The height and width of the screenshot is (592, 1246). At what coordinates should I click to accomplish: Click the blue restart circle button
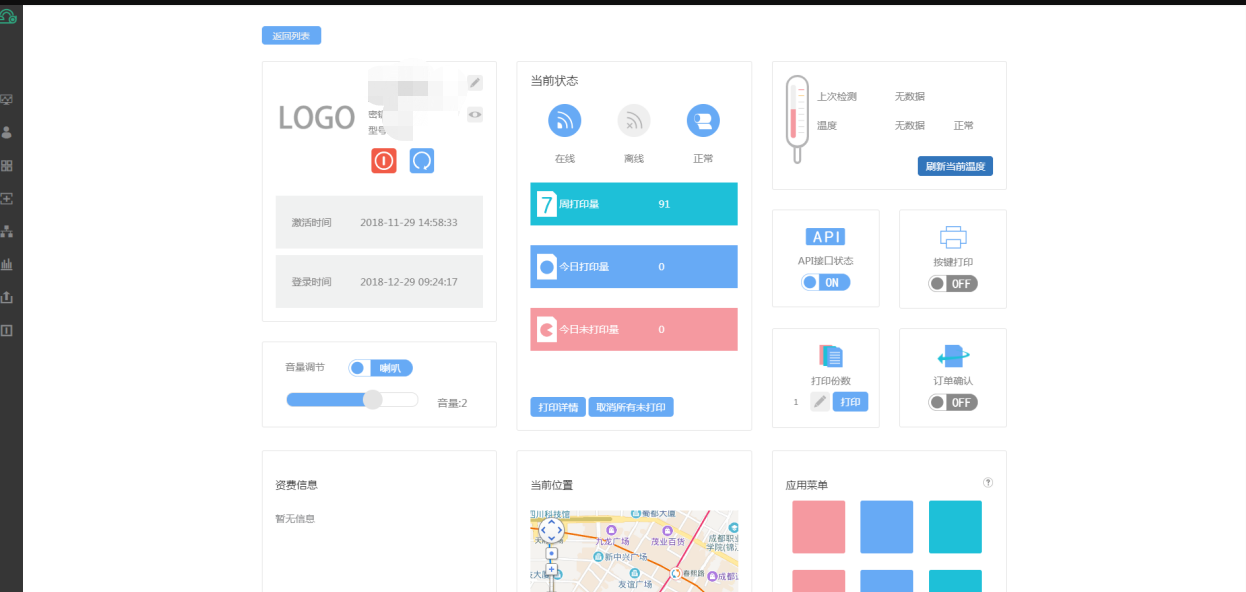422,161
